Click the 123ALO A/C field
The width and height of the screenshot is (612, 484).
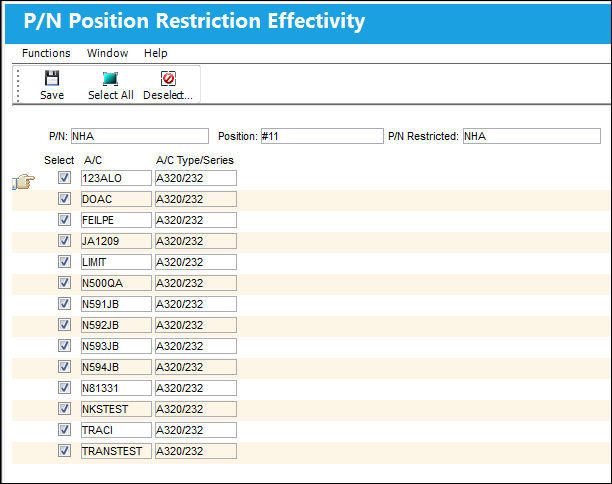pos(116,178)
